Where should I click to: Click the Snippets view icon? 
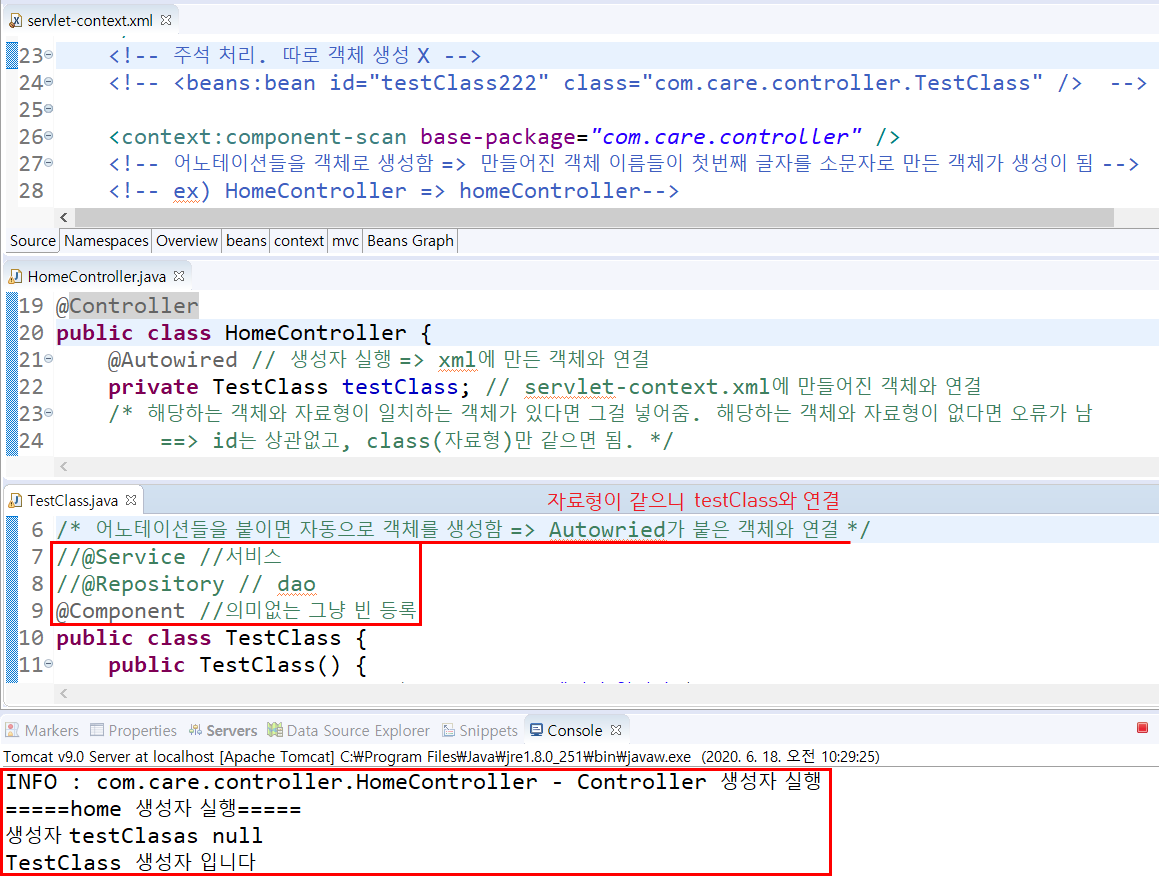click(449, 730)
